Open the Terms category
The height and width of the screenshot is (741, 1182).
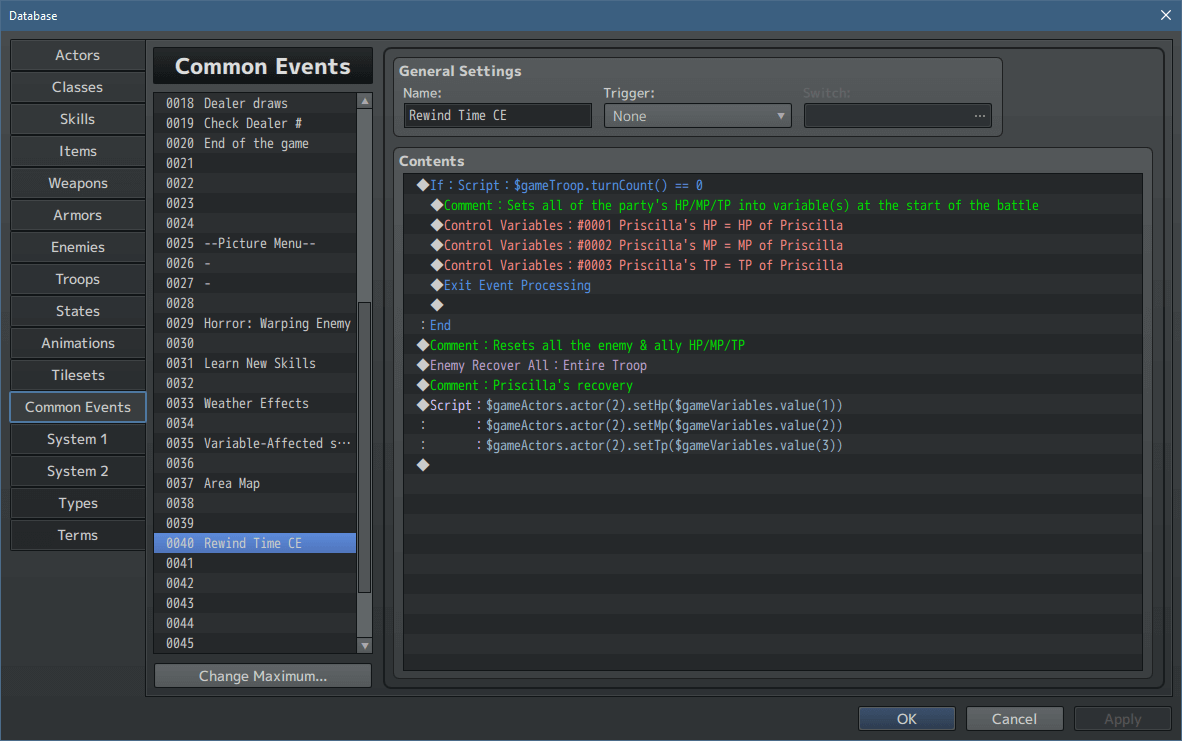tap(77, 535)
